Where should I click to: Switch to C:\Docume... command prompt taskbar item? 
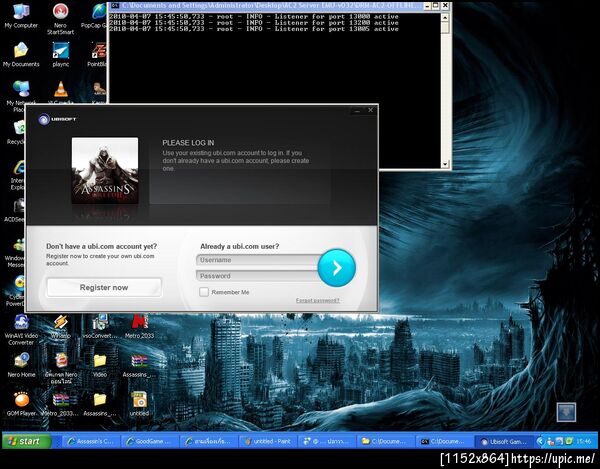(444, 441)
